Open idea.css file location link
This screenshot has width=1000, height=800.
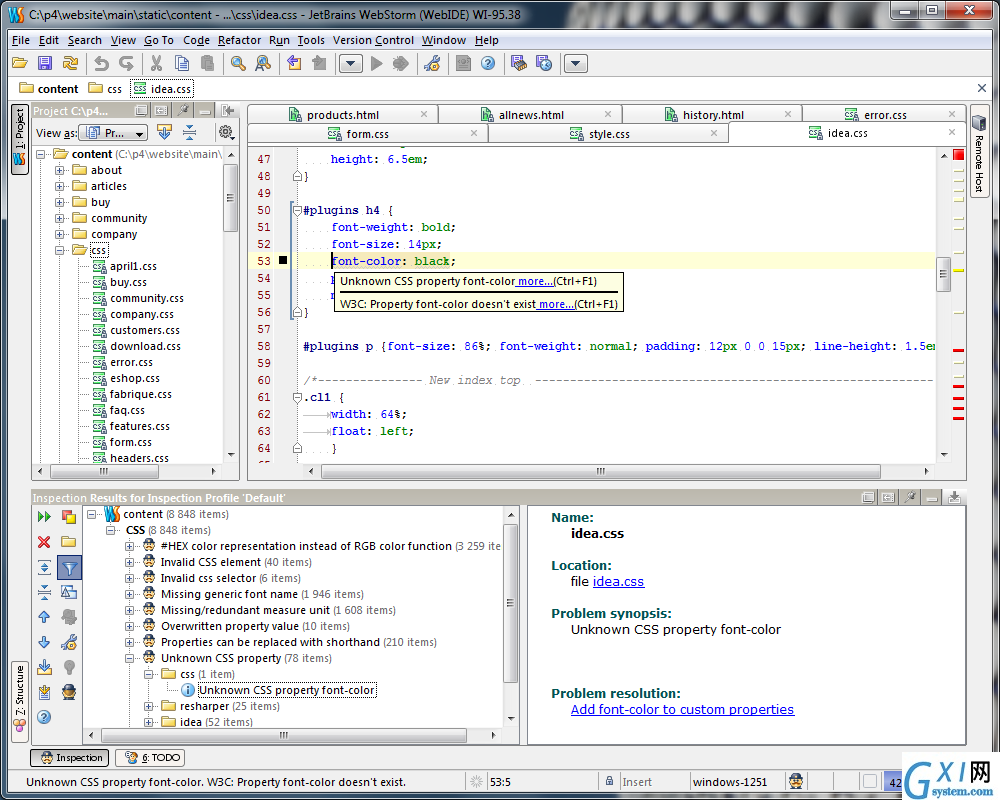pyautogui.click(x=618, y=582)
